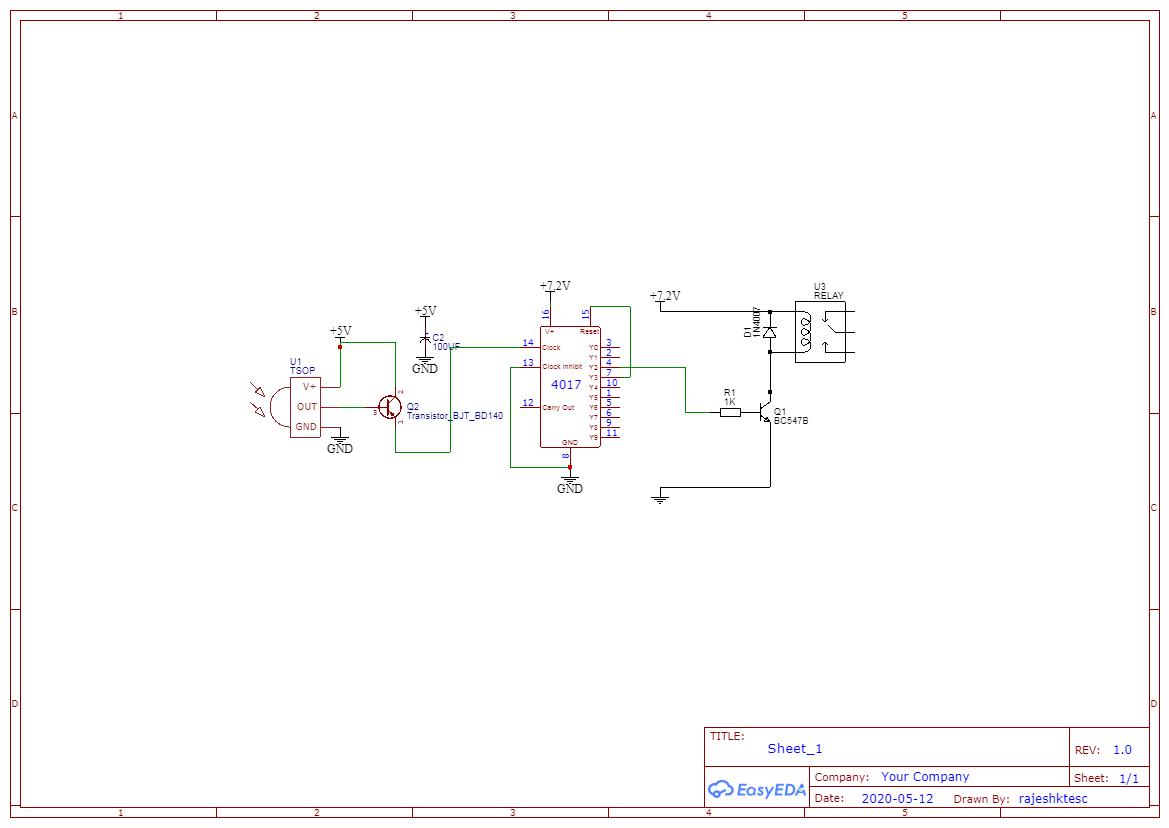Click output pin number 10 on the 4017
The height and width of the screenshot is (828, 1169).
pos(611,383)
